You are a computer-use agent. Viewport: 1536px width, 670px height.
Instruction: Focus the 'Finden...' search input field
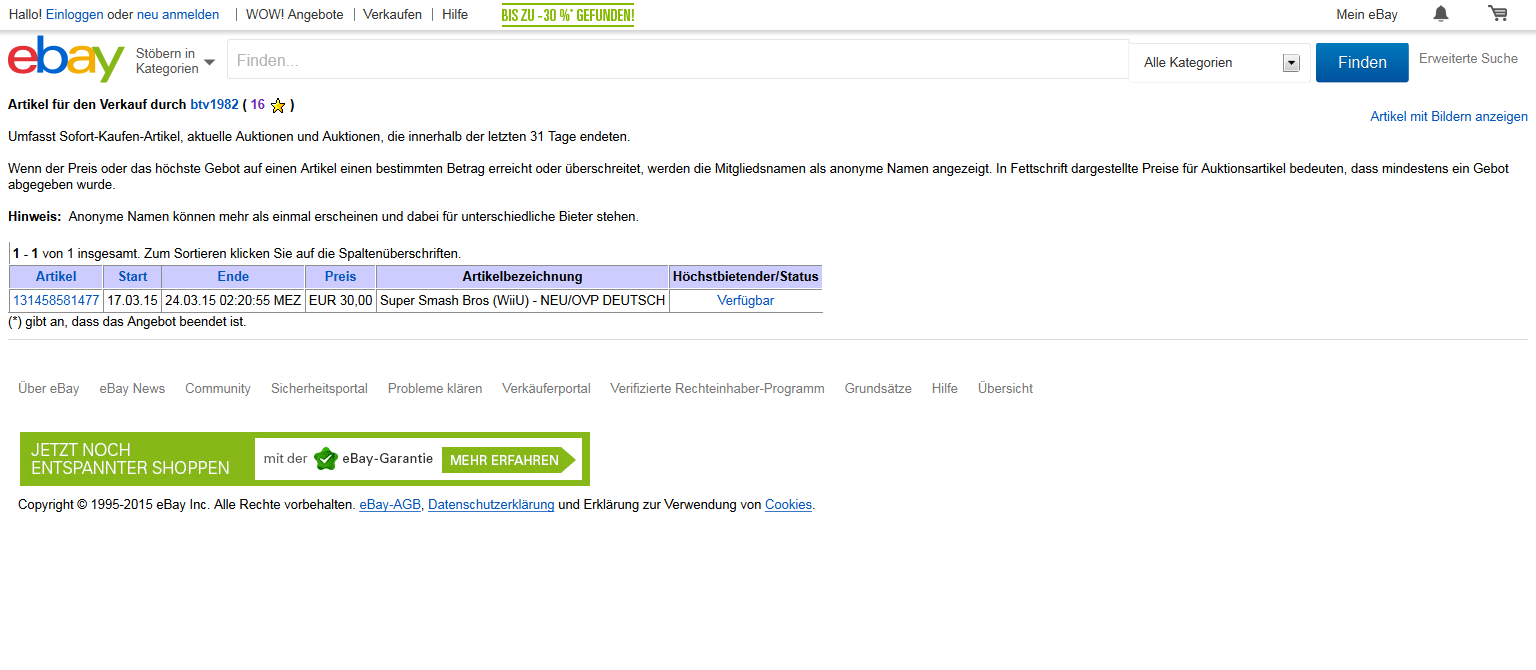(x=677, y=61)
